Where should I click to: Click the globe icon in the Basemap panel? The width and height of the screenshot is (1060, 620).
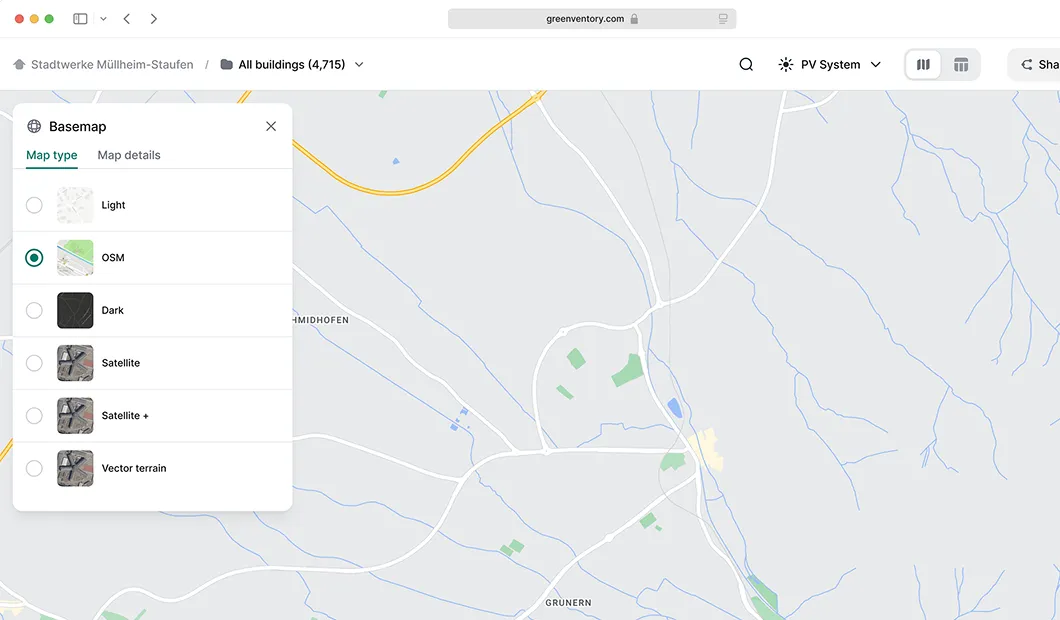[34, 126]
